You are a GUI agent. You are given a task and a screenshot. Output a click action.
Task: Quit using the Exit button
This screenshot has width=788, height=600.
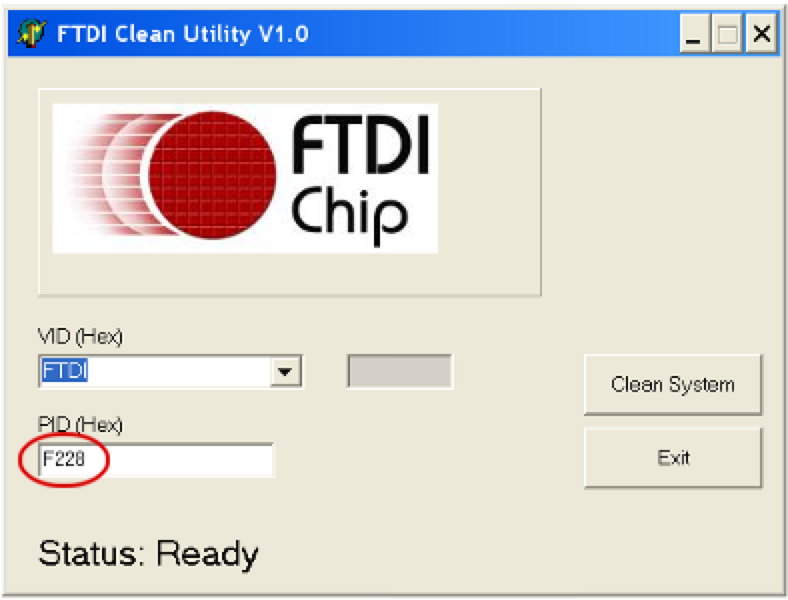click(673, 458)
